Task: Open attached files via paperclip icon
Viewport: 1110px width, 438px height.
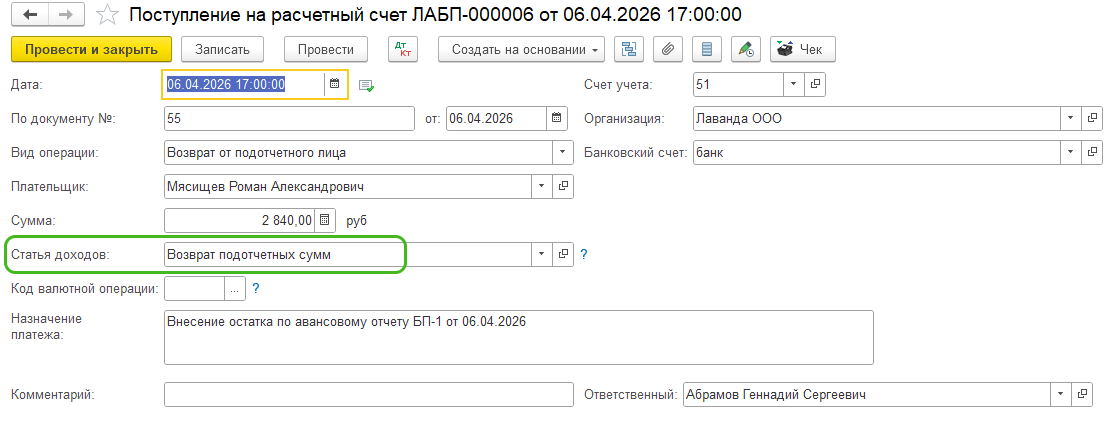Action: click(x=667, y=49)
